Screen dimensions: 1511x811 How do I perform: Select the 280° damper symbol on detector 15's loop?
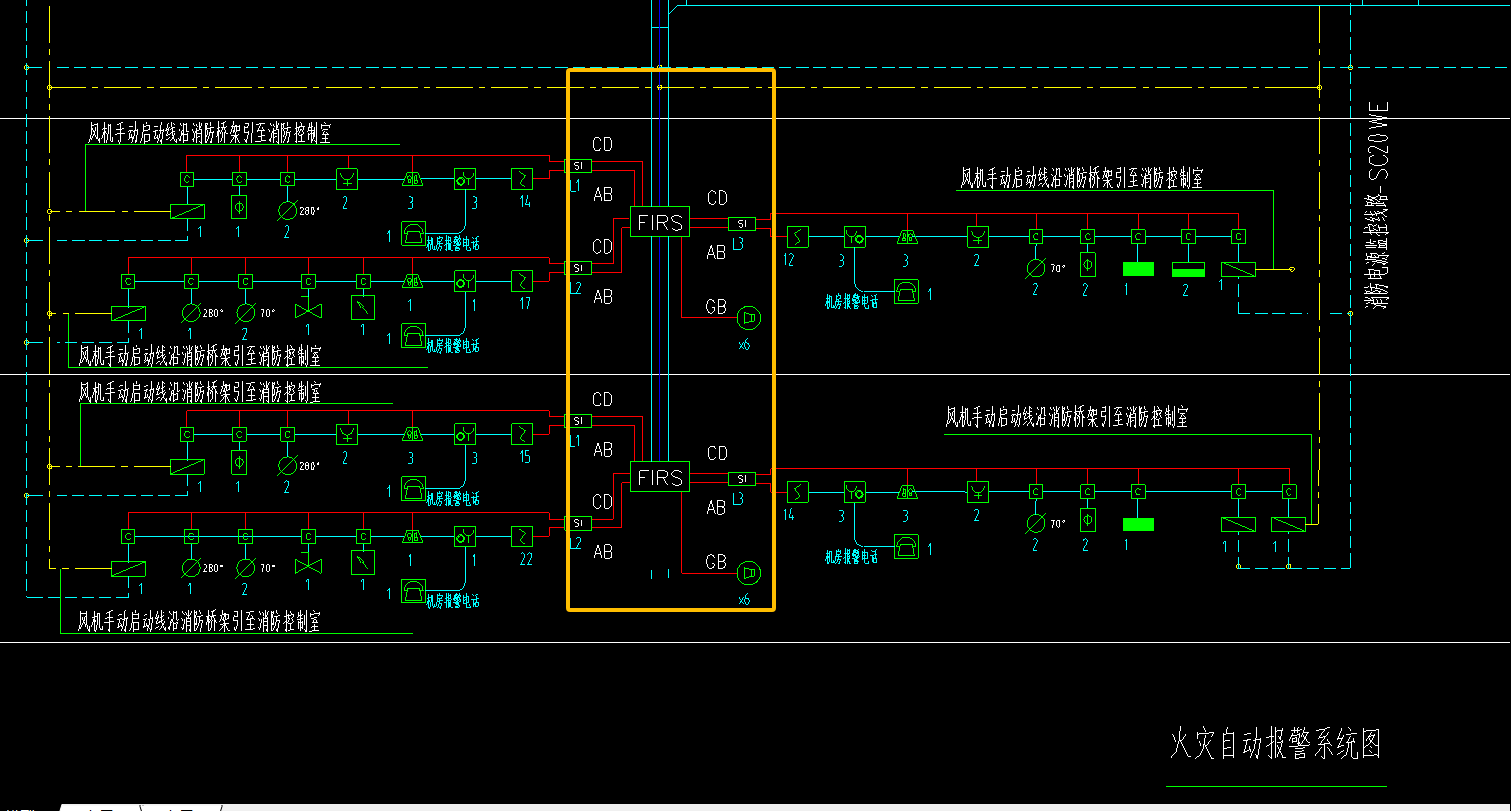(287, 465)
